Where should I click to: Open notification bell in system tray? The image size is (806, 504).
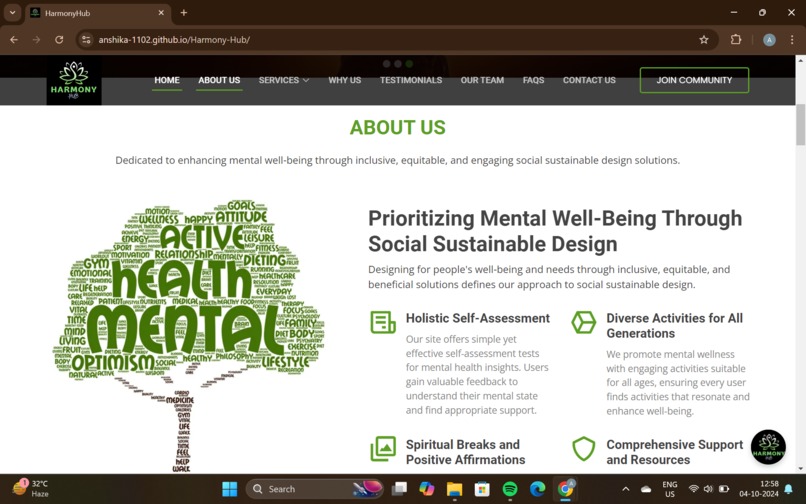(789, 489)
